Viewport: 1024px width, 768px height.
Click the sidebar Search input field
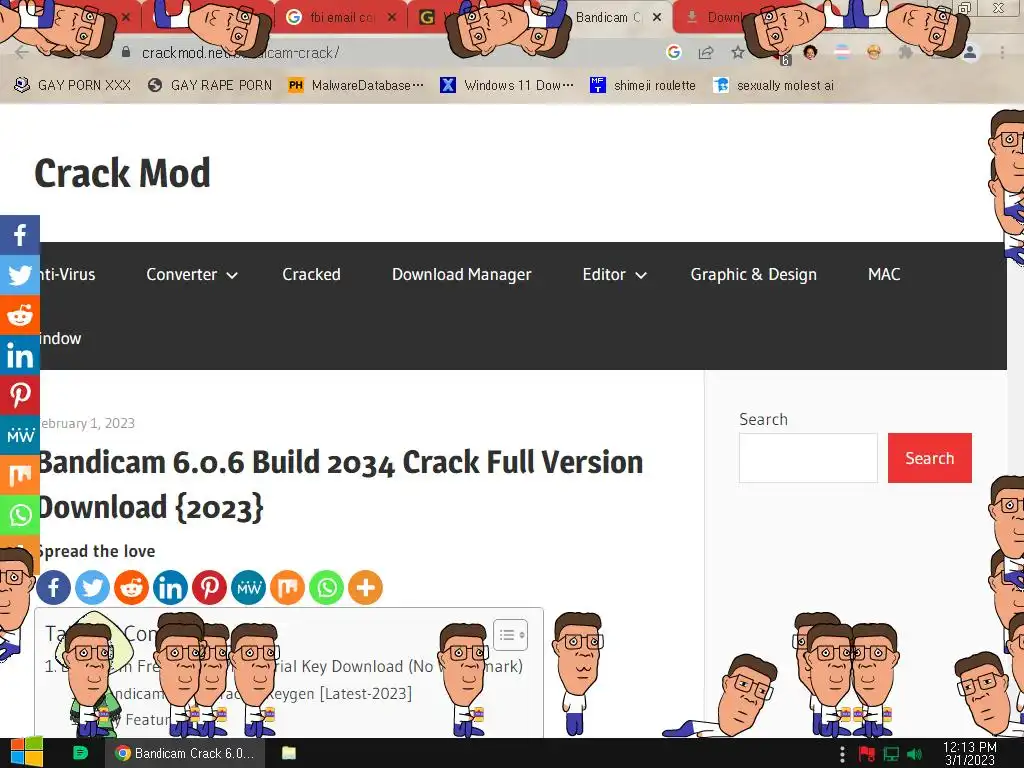(x=808, y=458)
